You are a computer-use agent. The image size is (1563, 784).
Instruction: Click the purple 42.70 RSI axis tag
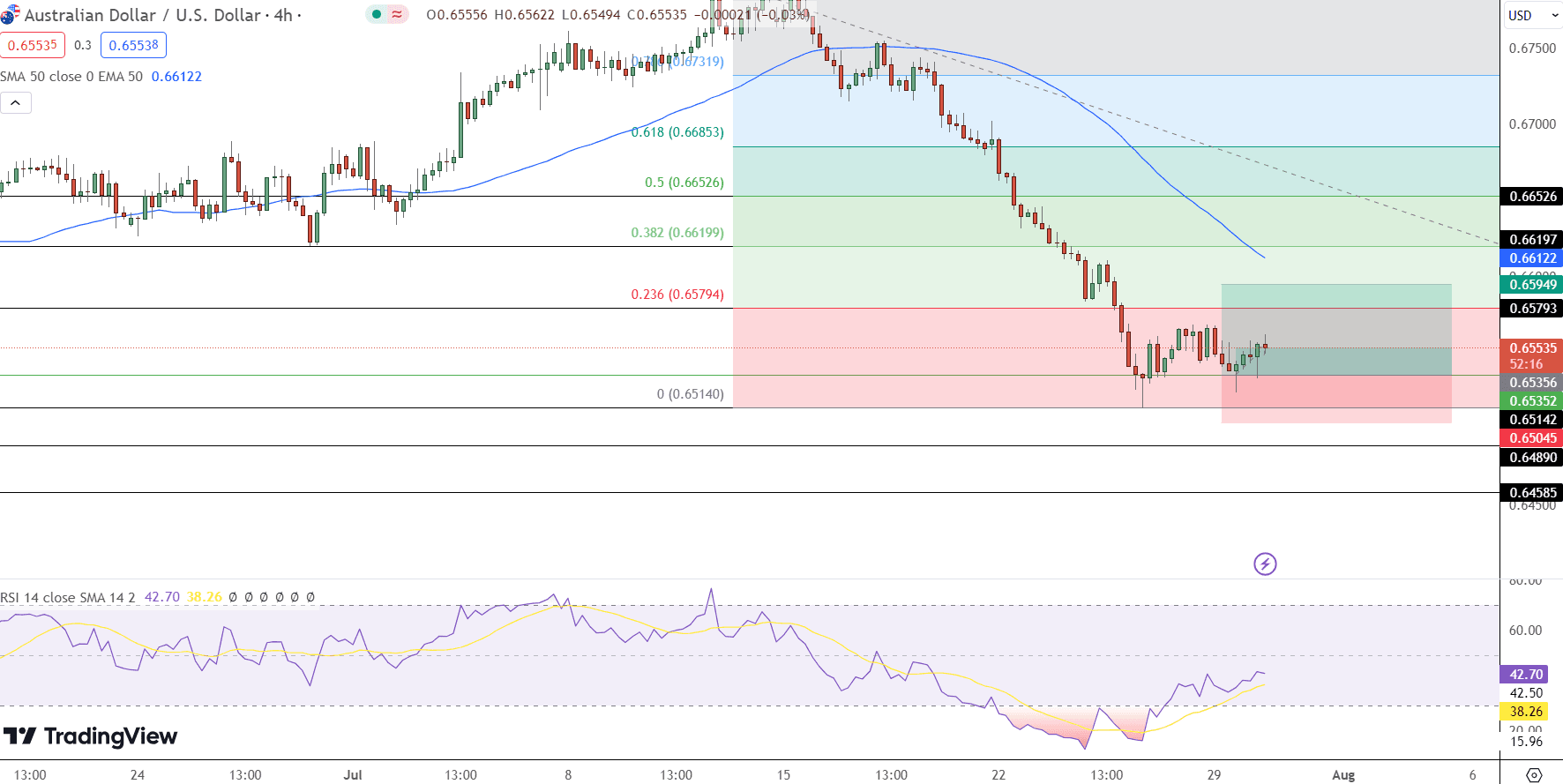[x=1525, y=675]
